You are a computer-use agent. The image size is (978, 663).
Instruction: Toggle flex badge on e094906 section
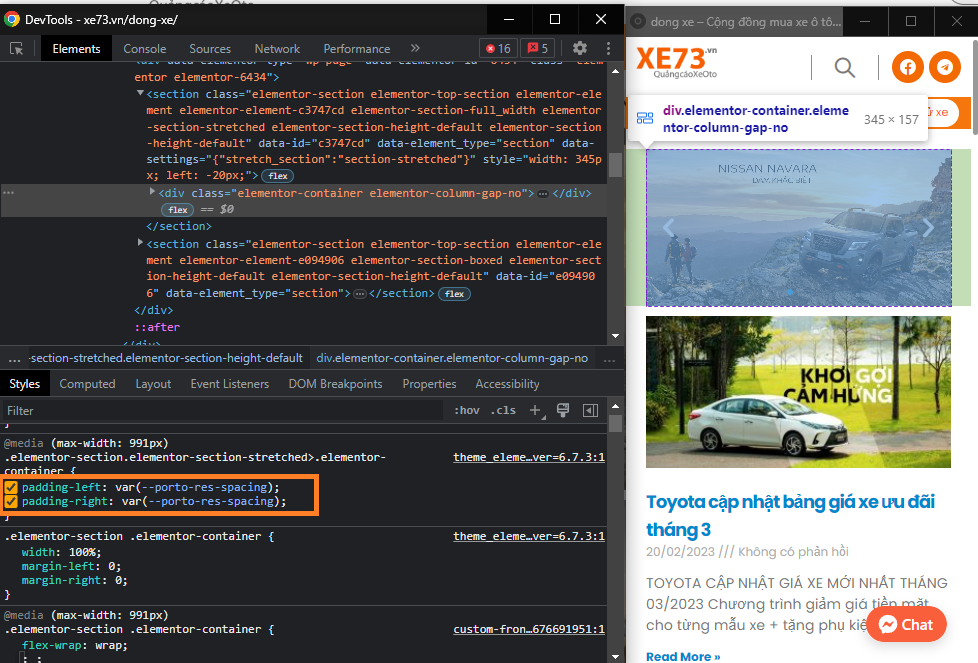[454, 294]
